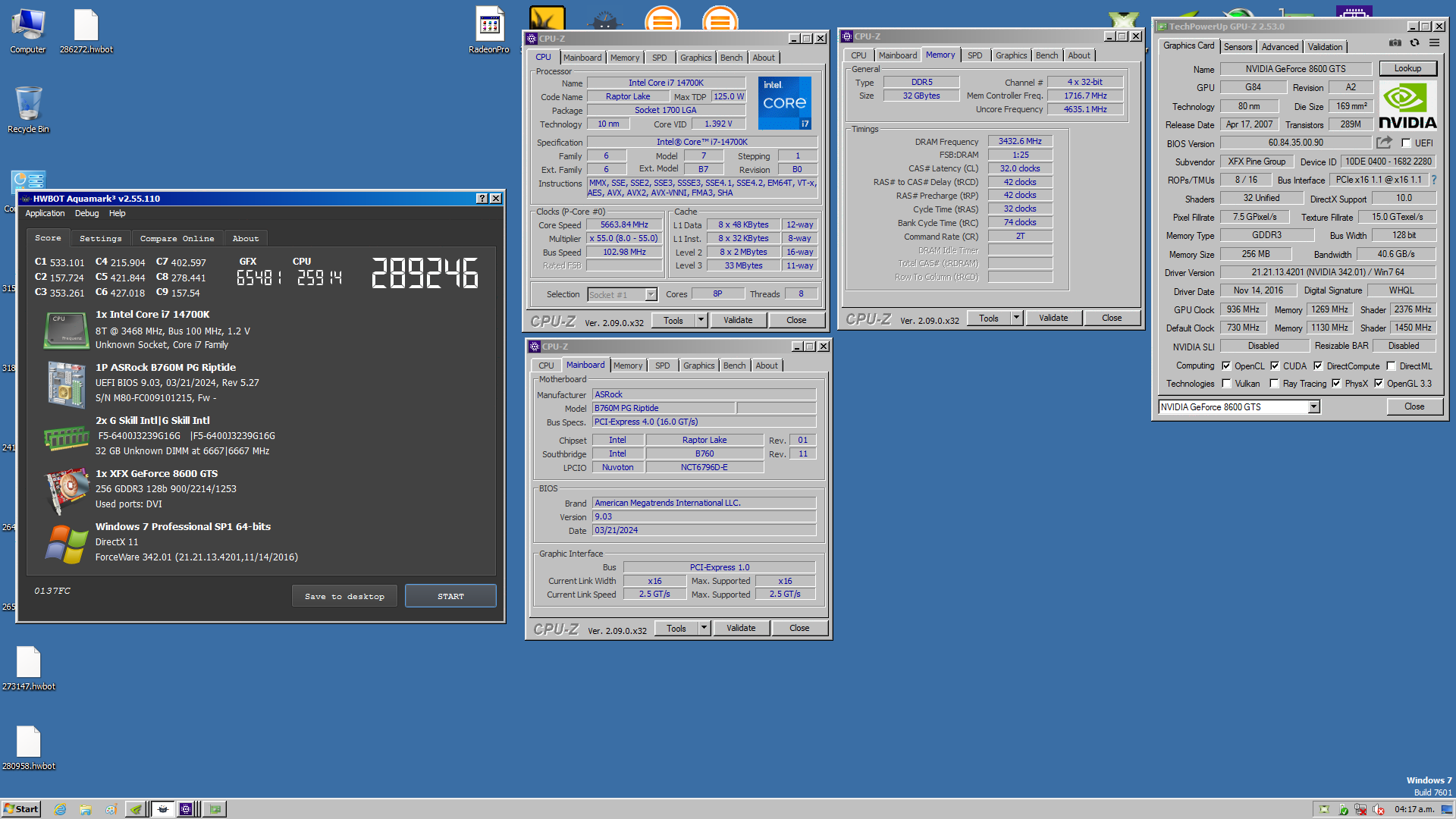
Task: Open the Socket #1 selection dropdown
Action: click(651, 294)
